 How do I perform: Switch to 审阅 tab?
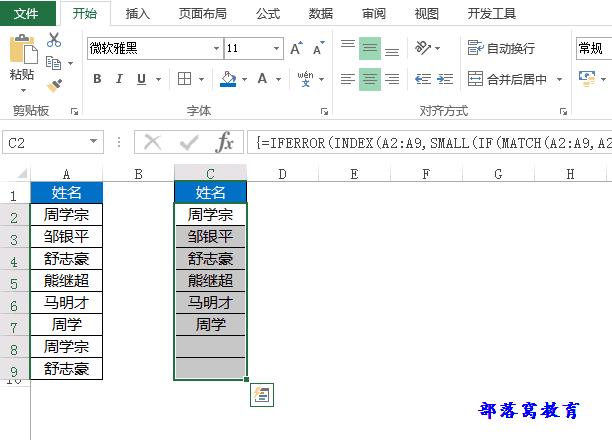tap(374, 14)
